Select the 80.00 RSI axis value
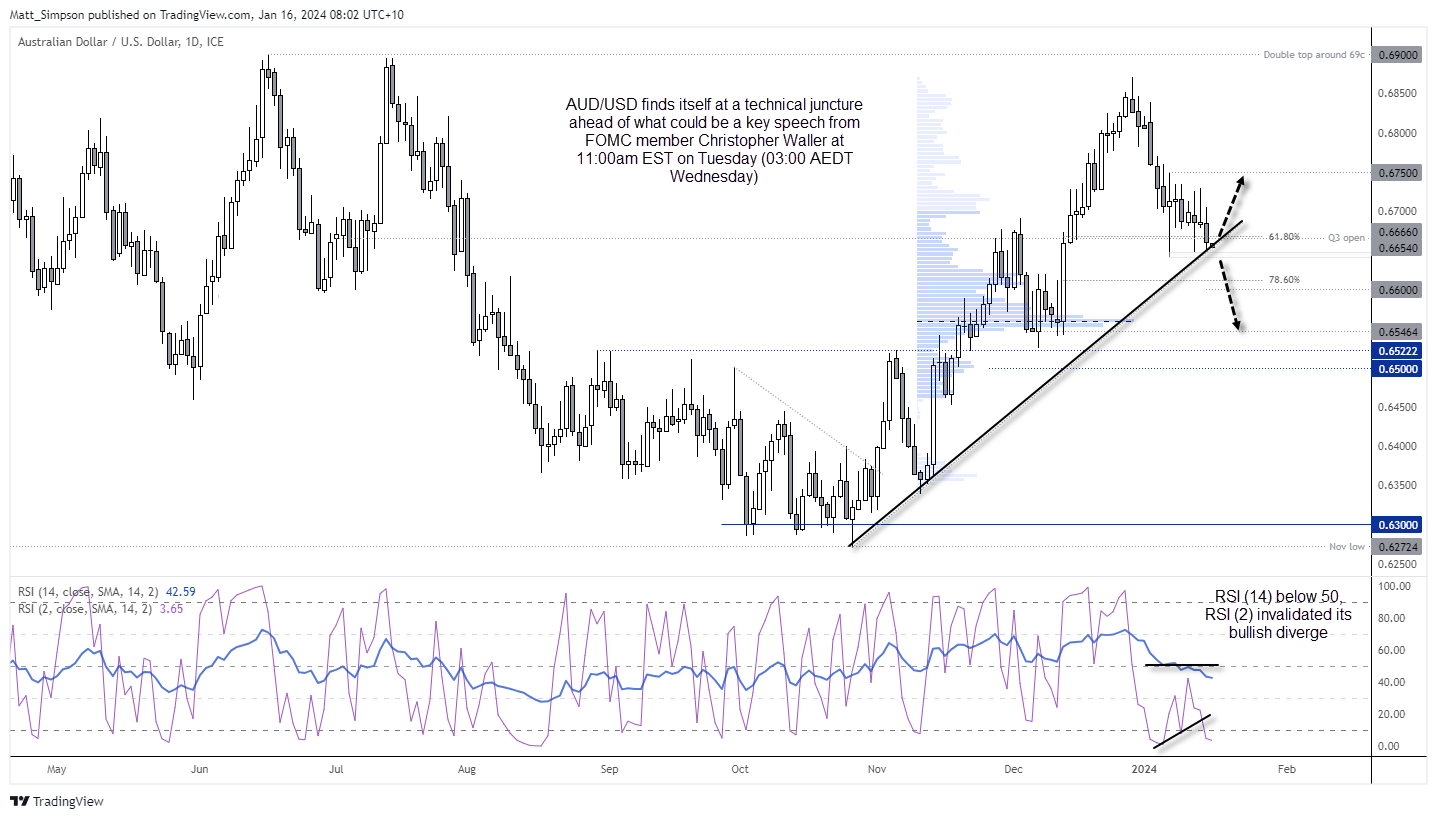 click(1394, 618)
